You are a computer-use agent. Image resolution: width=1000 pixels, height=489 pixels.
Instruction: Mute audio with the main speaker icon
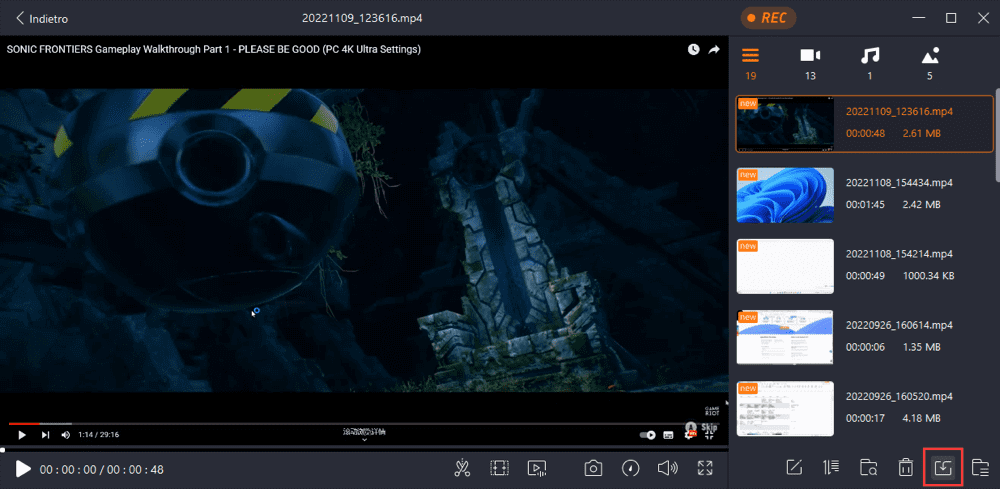click(x=667, y=469)
